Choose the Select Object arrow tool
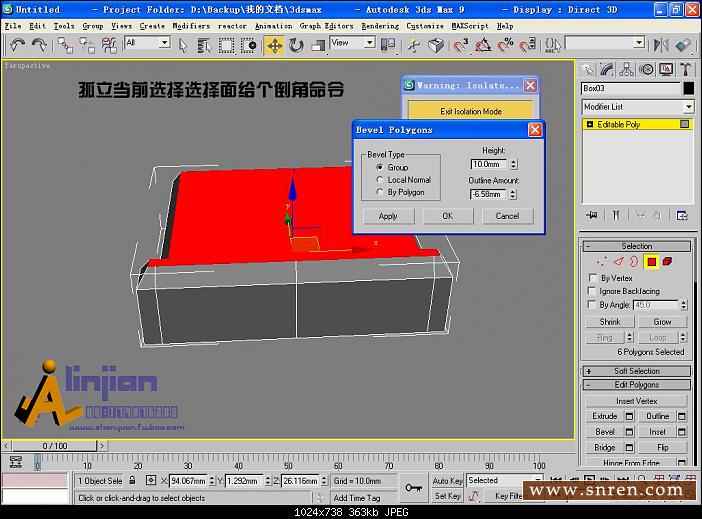Image resolution: width=702 pixels, height=519 pixels. click(x=183, y=45)
